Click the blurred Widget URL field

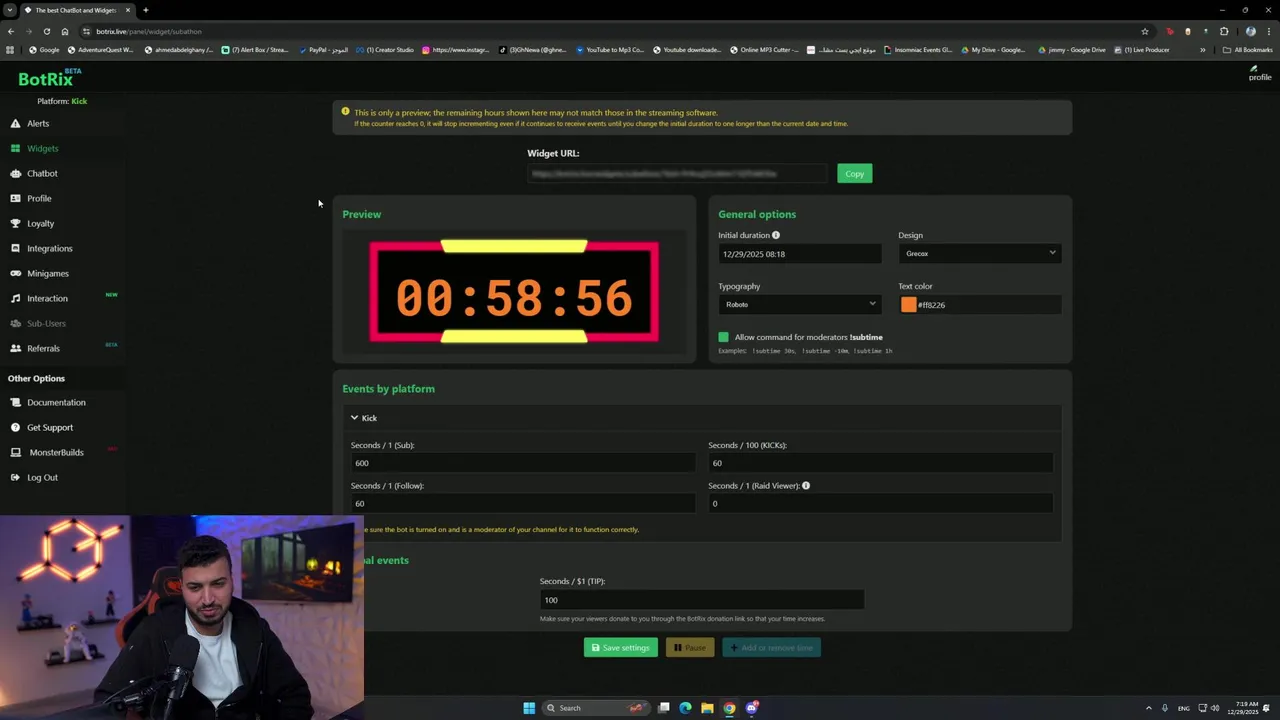click(678, 174)
